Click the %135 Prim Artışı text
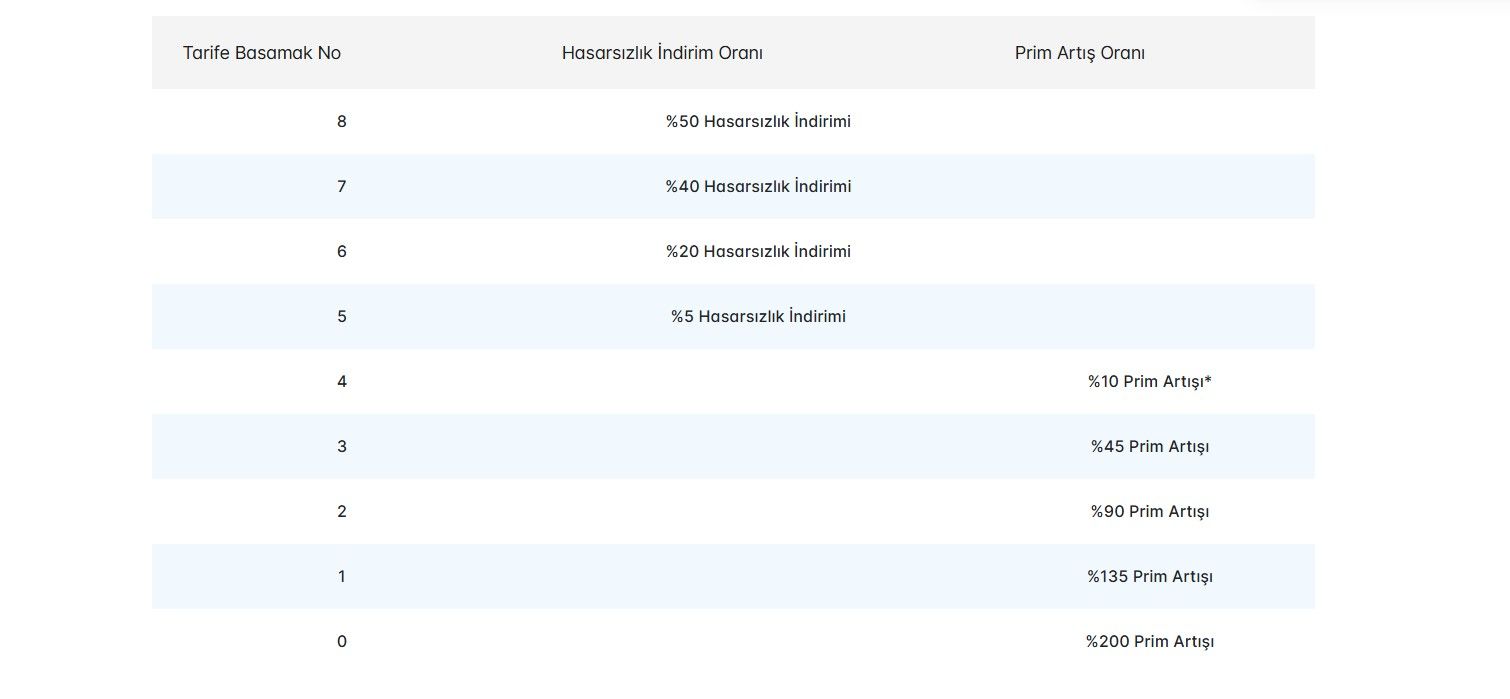 (1149, 577)
